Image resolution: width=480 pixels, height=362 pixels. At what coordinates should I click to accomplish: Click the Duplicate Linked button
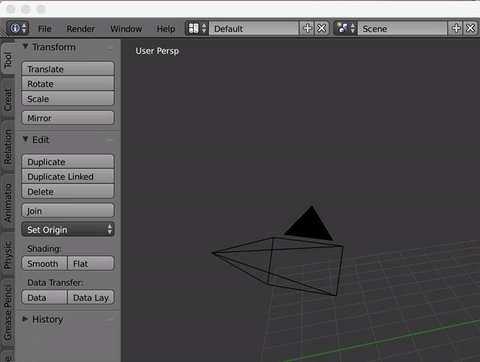click(68, 177)
